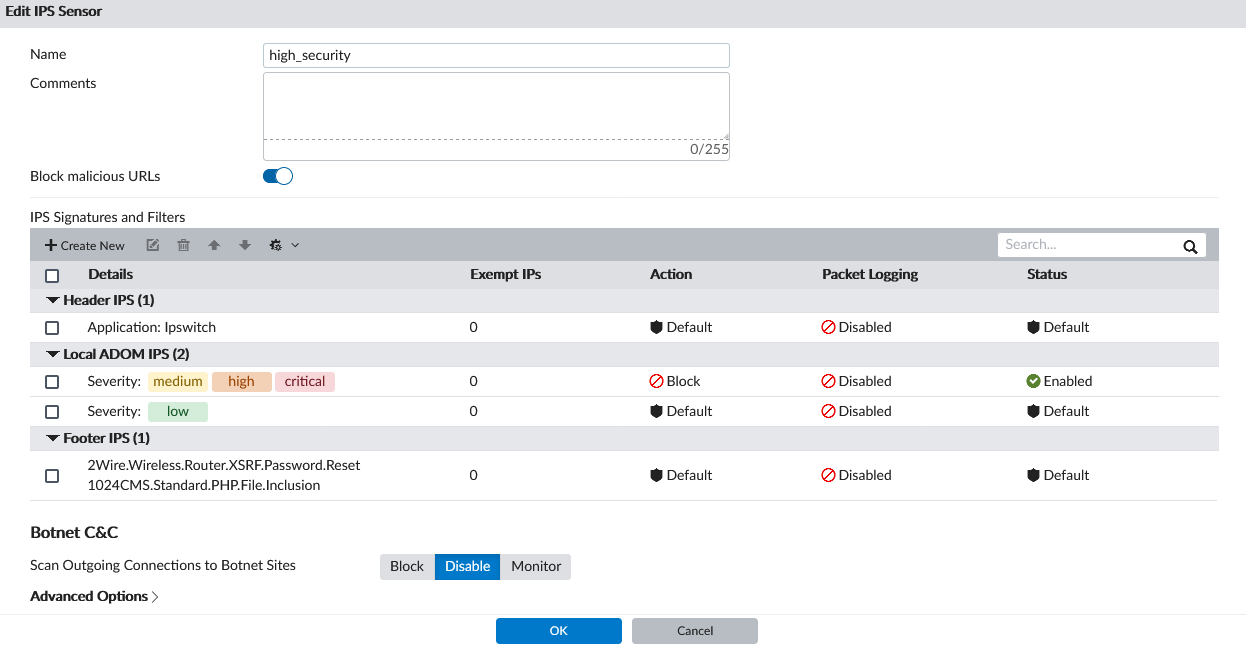The height and width of the screenshot is (649, 1246).
Task: Click green Enabled status check icon
Action: click(1034, 381)
